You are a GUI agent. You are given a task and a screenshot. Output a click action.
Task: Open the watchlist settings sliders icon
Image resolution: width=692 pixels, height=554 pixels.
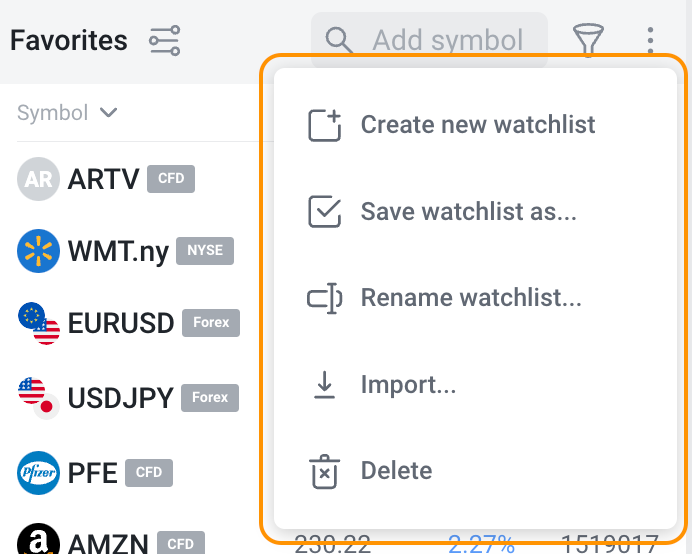(x=164, y=41)
